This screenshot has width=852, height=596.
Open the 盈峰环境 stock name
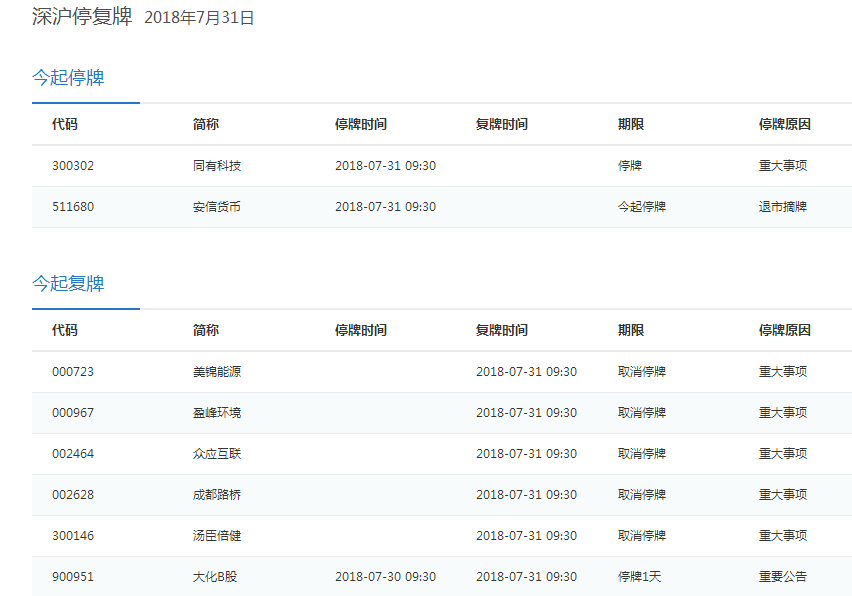coord(217,413)
